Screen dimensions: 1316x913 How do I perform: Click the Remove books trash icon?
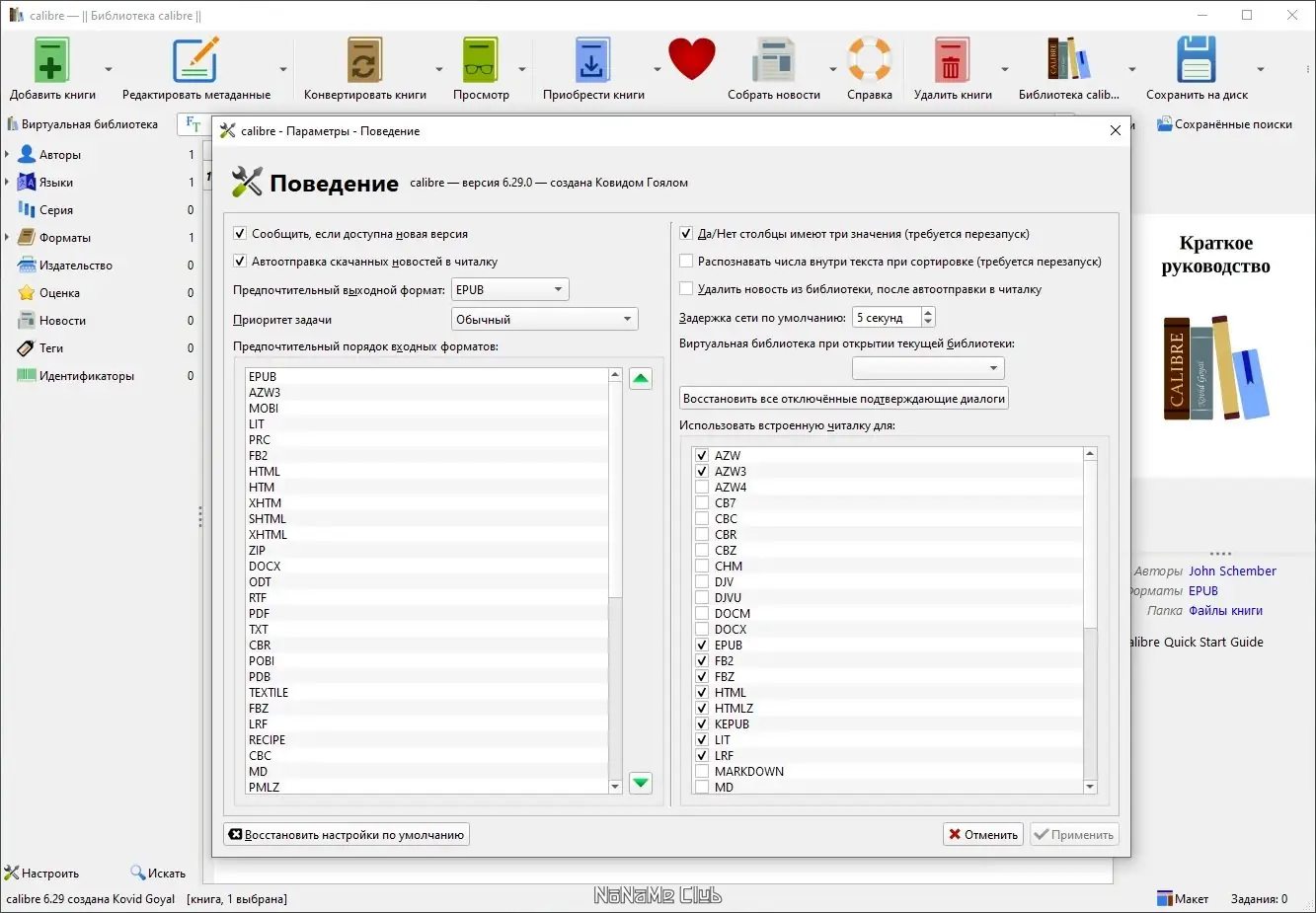pyautogui.click(x=952, y=60)
